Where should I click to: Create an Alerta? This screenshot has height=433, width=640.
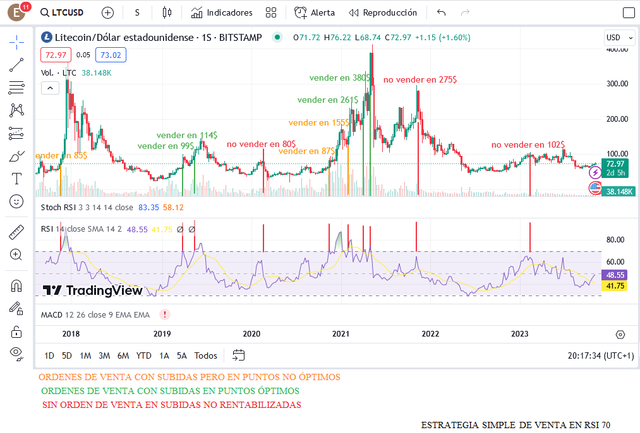coord(314,13)
